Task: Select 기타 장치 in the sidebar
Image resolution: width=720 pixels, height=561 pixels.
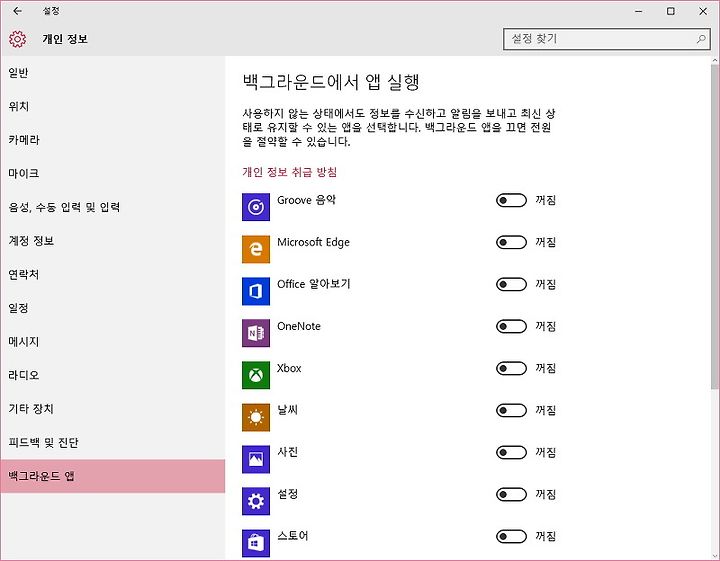Action: click(112, 409)
